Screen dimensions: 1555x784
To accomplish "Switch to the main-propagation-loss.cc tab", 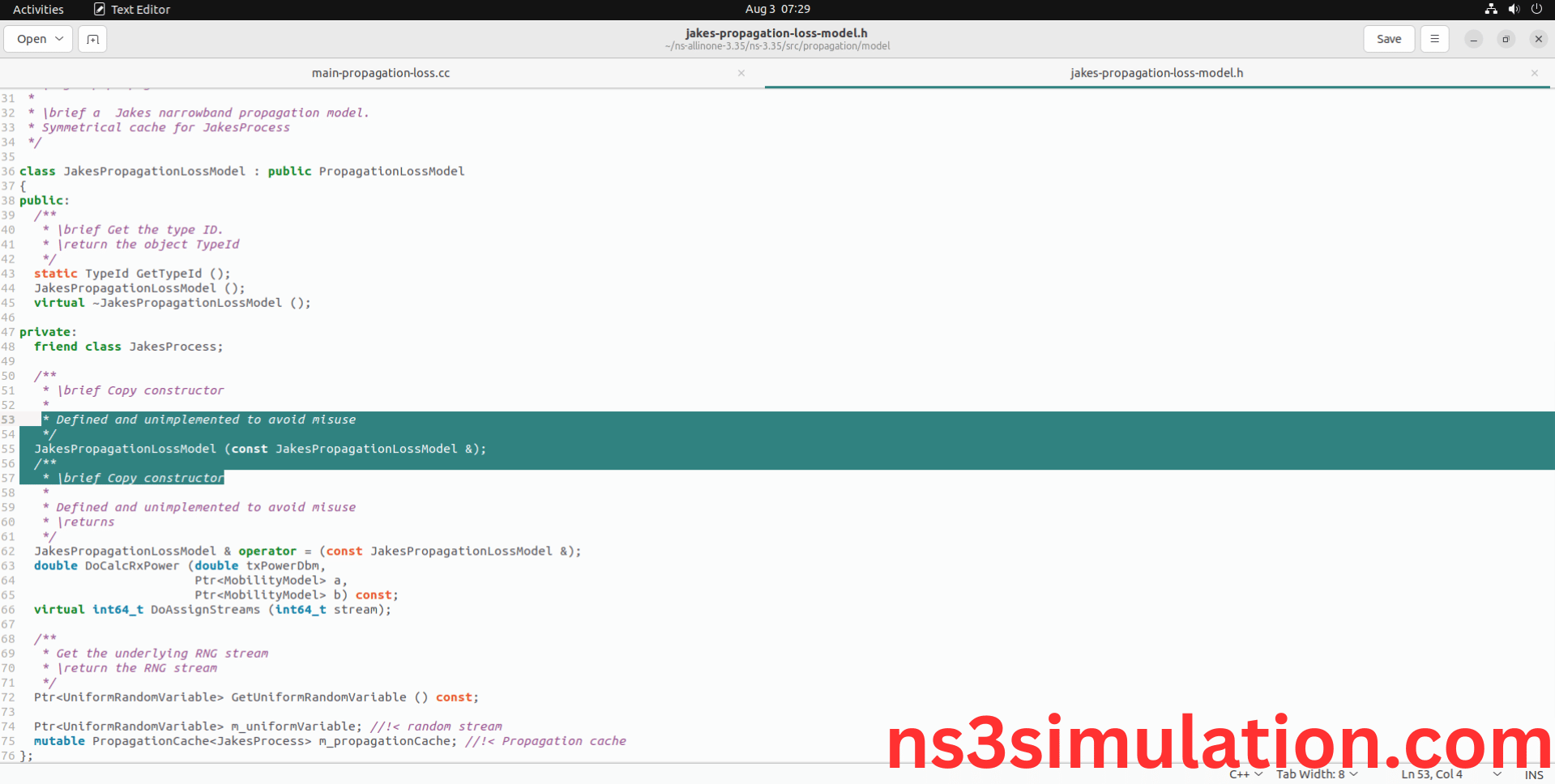I will coord(381,73).
